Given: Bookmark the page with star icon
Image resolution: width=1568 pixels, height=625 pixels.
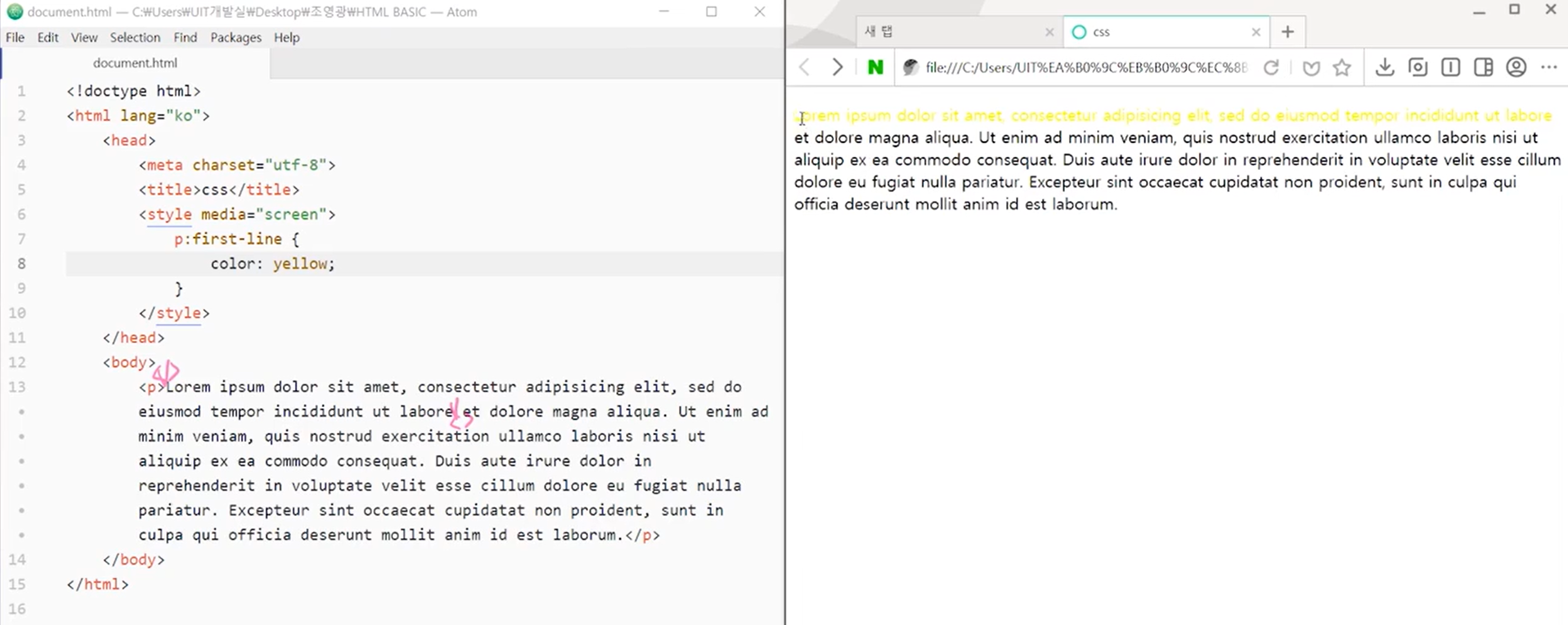Looking at the screenshot, I should (1342, 67).
